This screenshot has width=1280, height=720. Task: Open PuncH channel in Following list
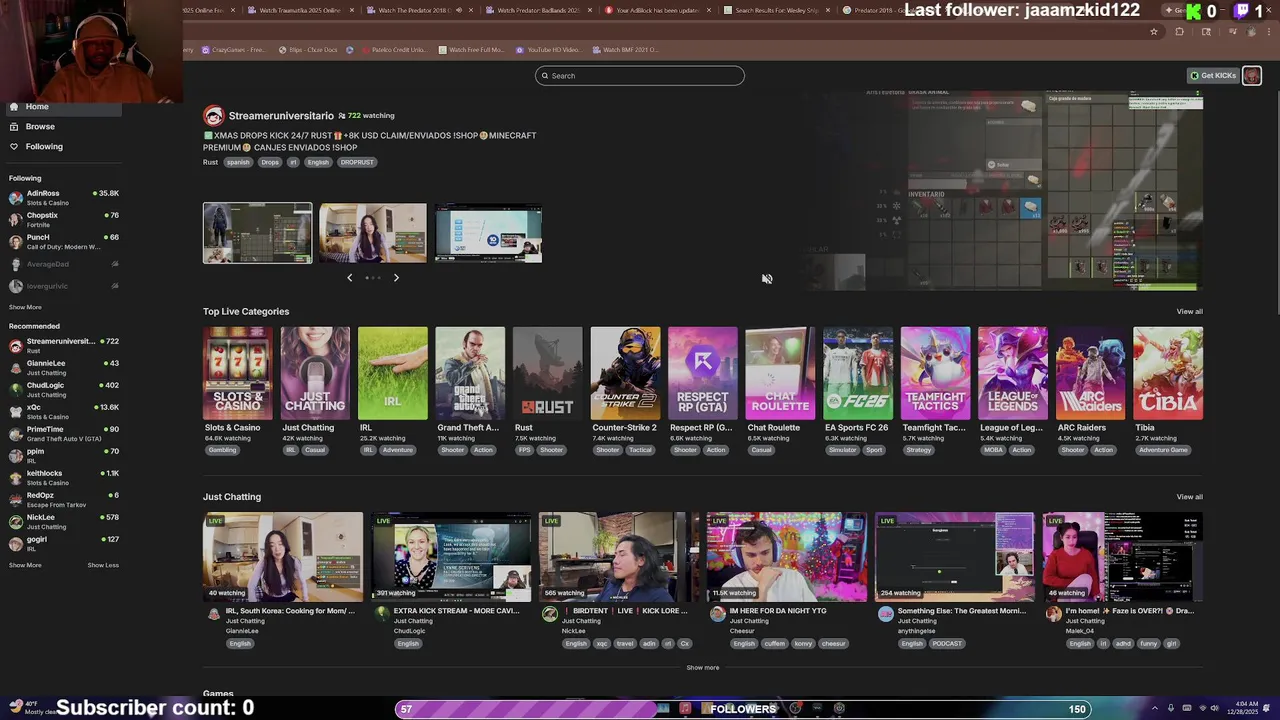coord(64,241)
